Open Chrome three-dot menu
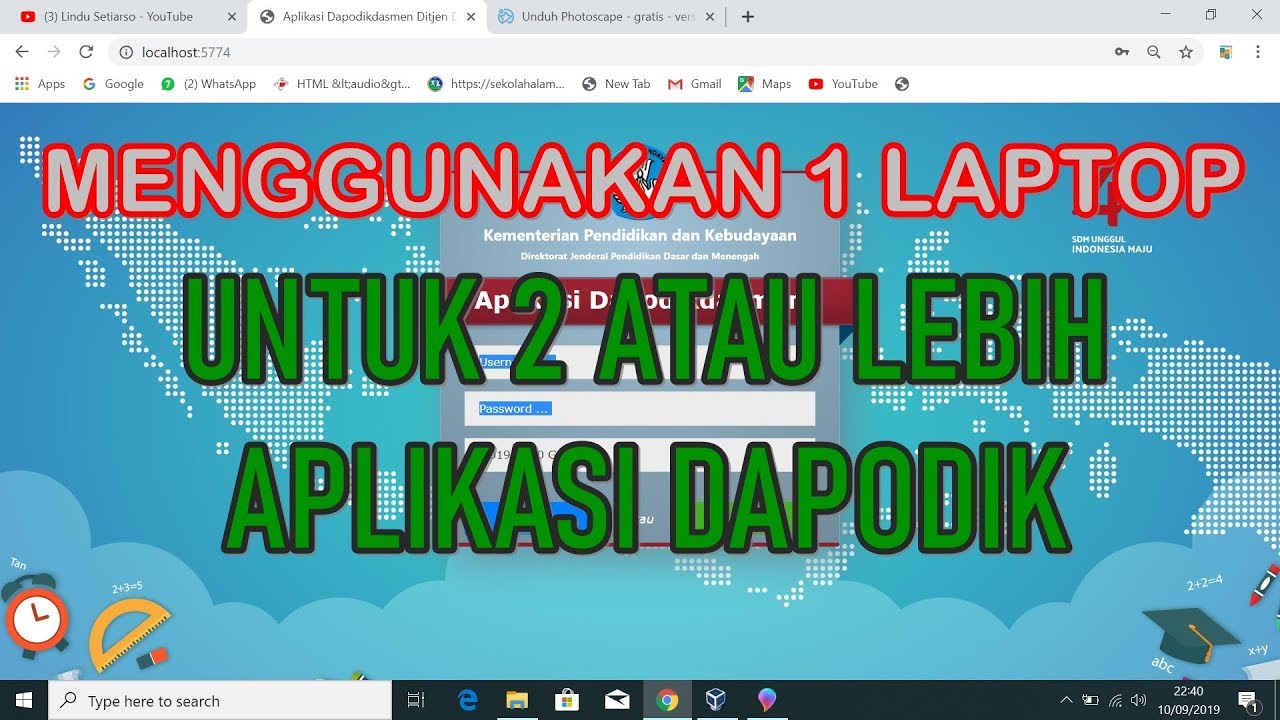Image resolution: width=1280 pixels, height=720 pixels. point(1257,52)
